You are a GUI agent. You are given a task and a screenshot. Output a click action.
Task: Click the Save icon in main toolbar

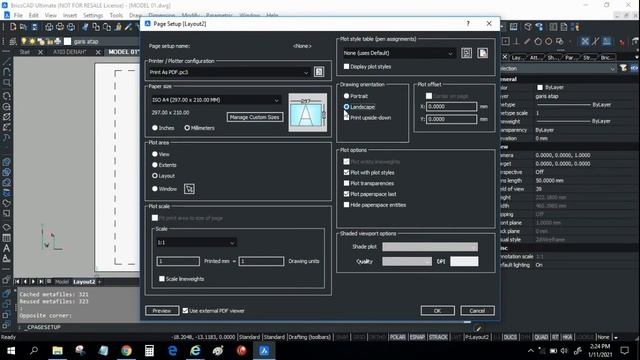tap(35, 27)
